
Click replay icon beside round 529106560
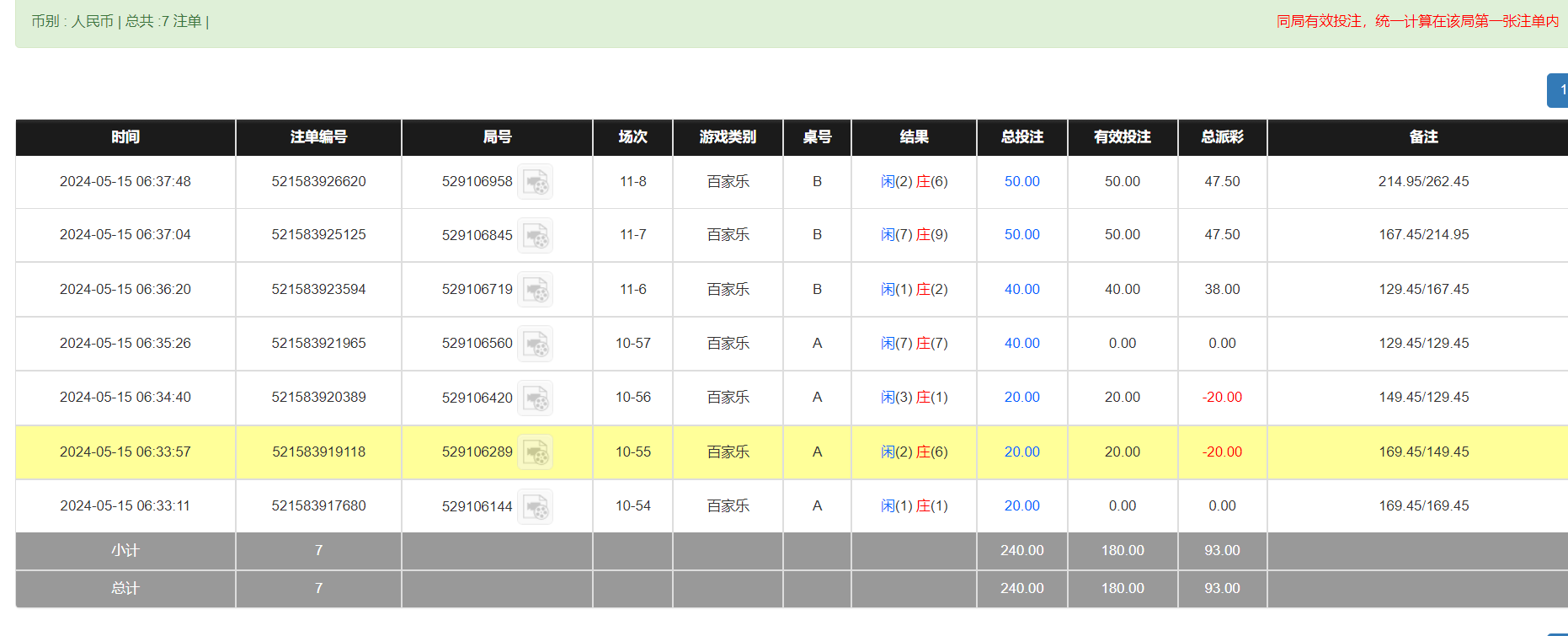coord(535,344)
